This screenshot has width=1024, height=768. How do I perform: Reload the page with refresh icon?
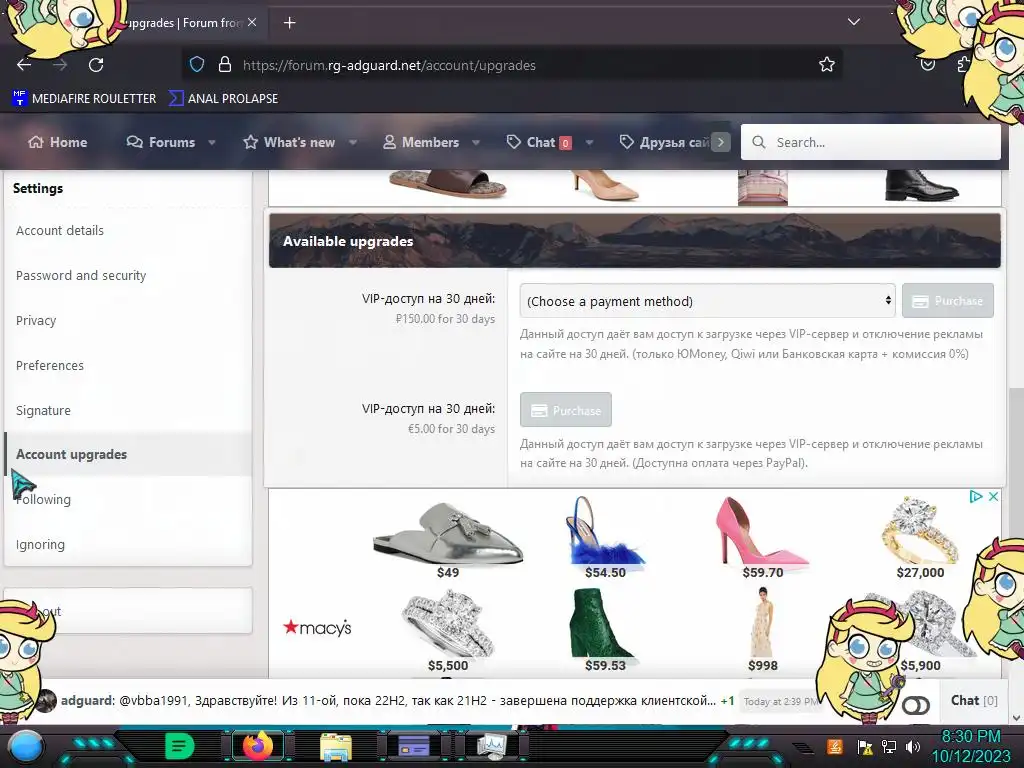pyautogui.click(x=96, y=65)
